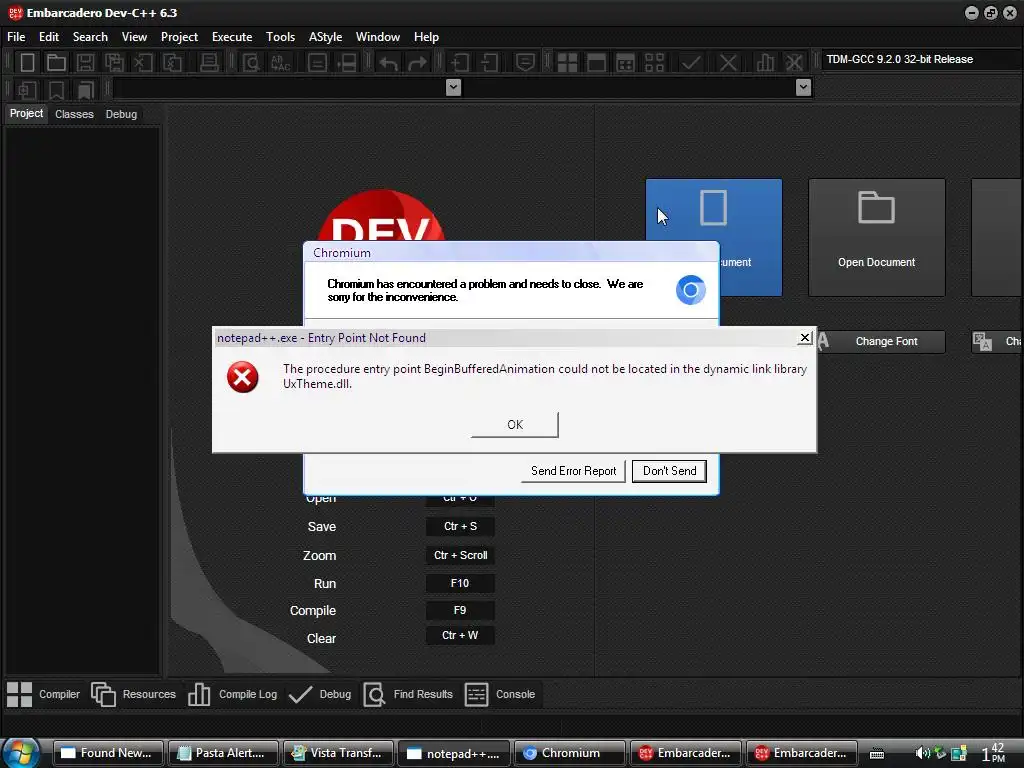This screenshot has width=1024, height=768.
Task: Click the crossed-out chart profiling icon
Action: (794, 63)
